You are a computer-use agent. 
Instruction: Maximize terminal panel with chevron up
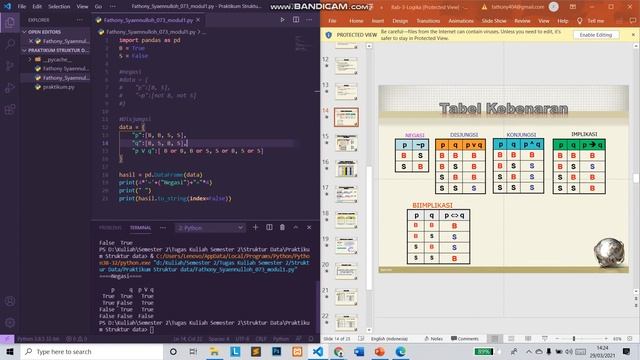[x=296, y=227]
